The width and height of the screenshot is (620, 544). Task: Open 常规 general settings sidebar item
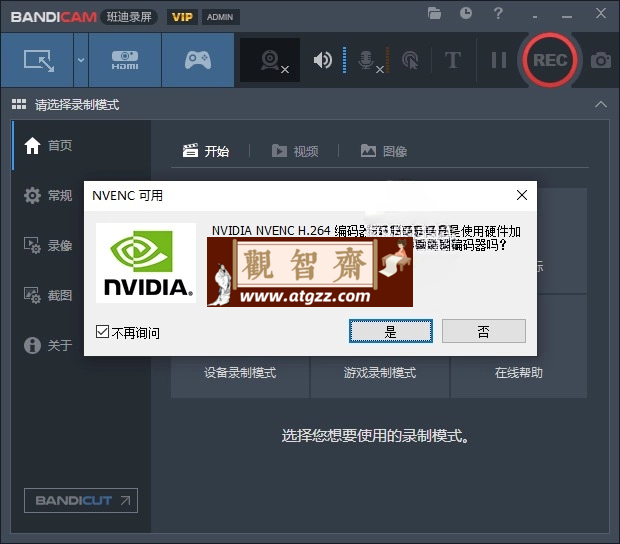point(48,195)
